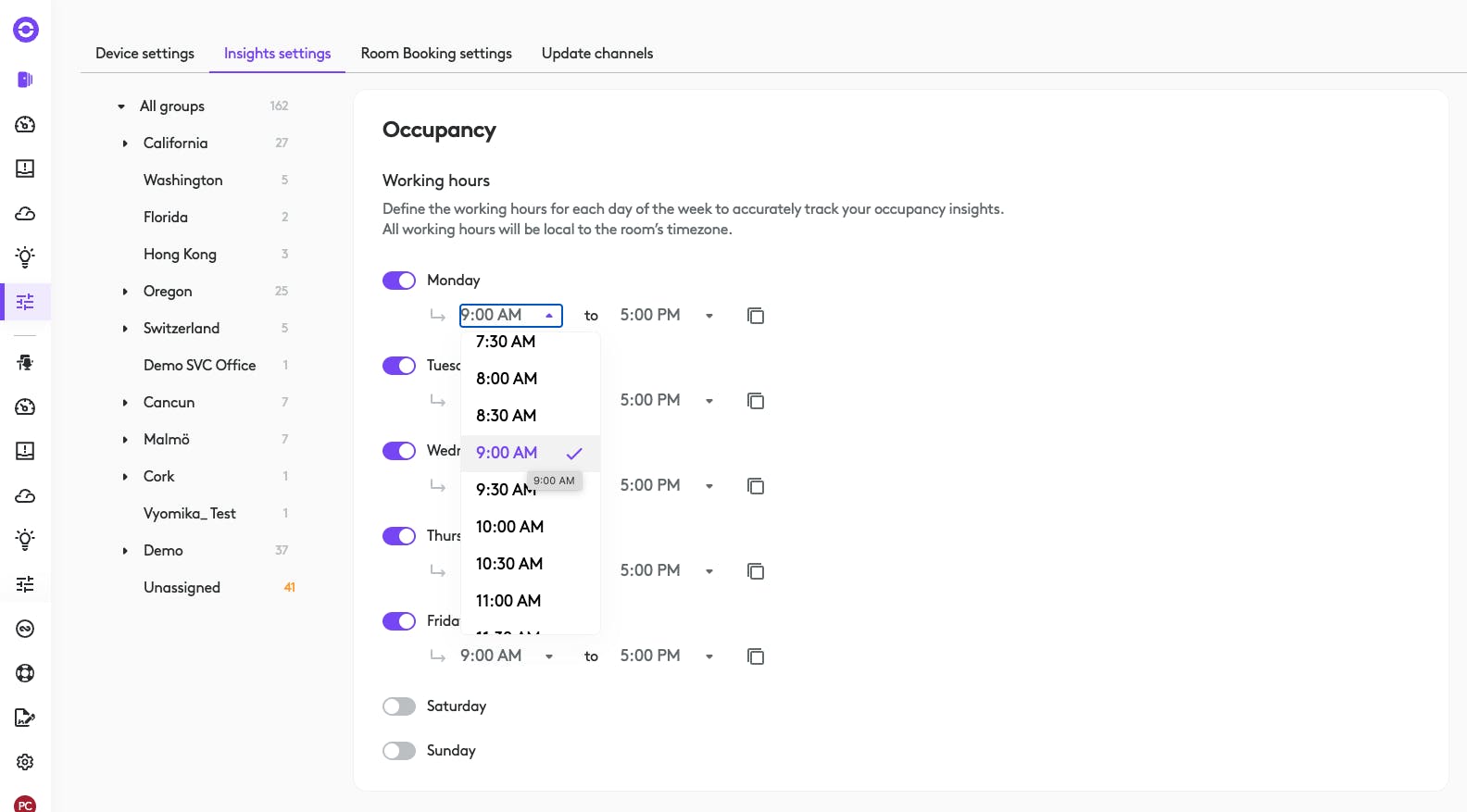Open the lifebuoy support icon in sidebar
This screenshot has width=1467, height=812.
click(25, 673)
